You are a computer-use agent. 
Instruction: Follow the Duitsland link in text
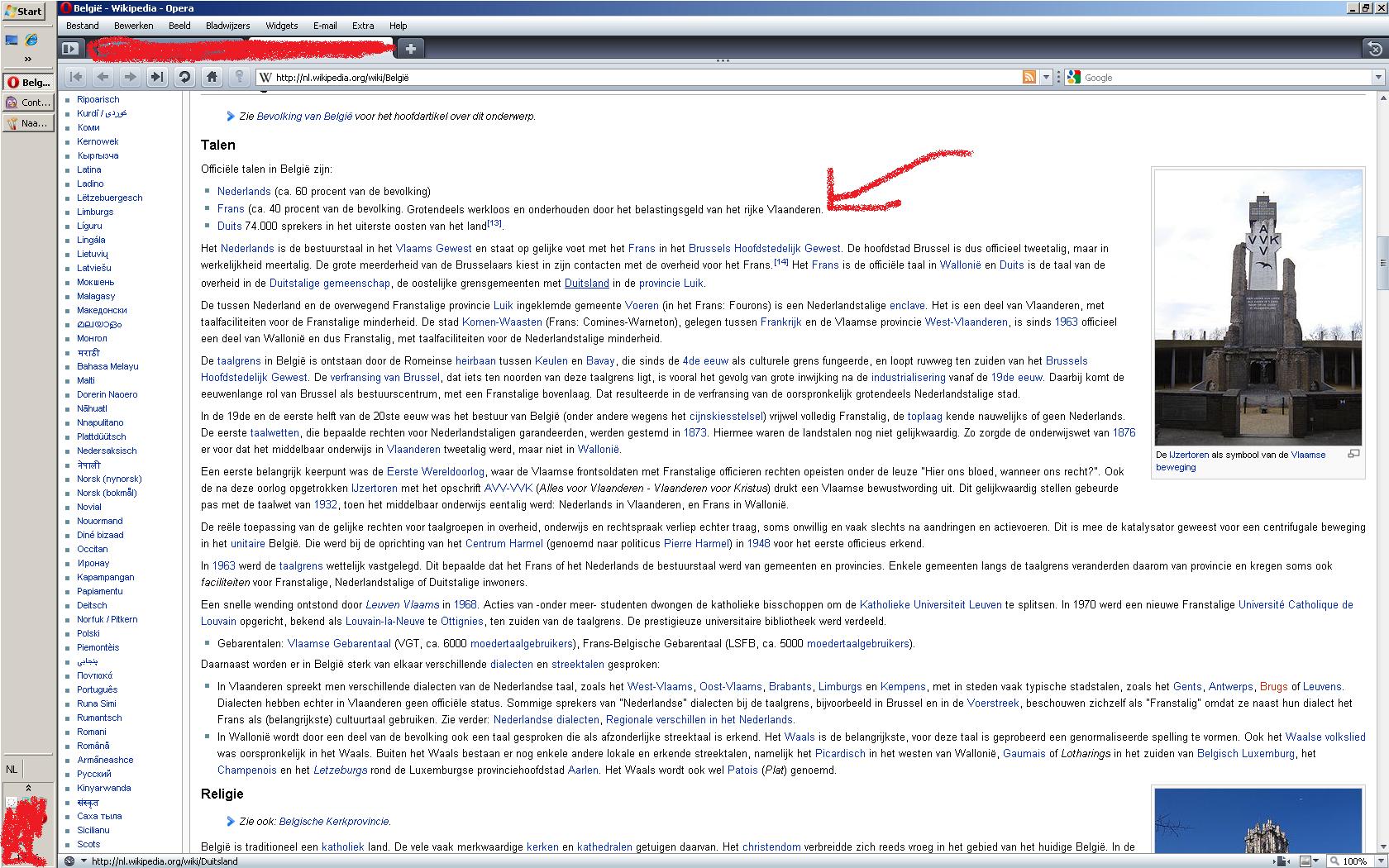point(586,283)
